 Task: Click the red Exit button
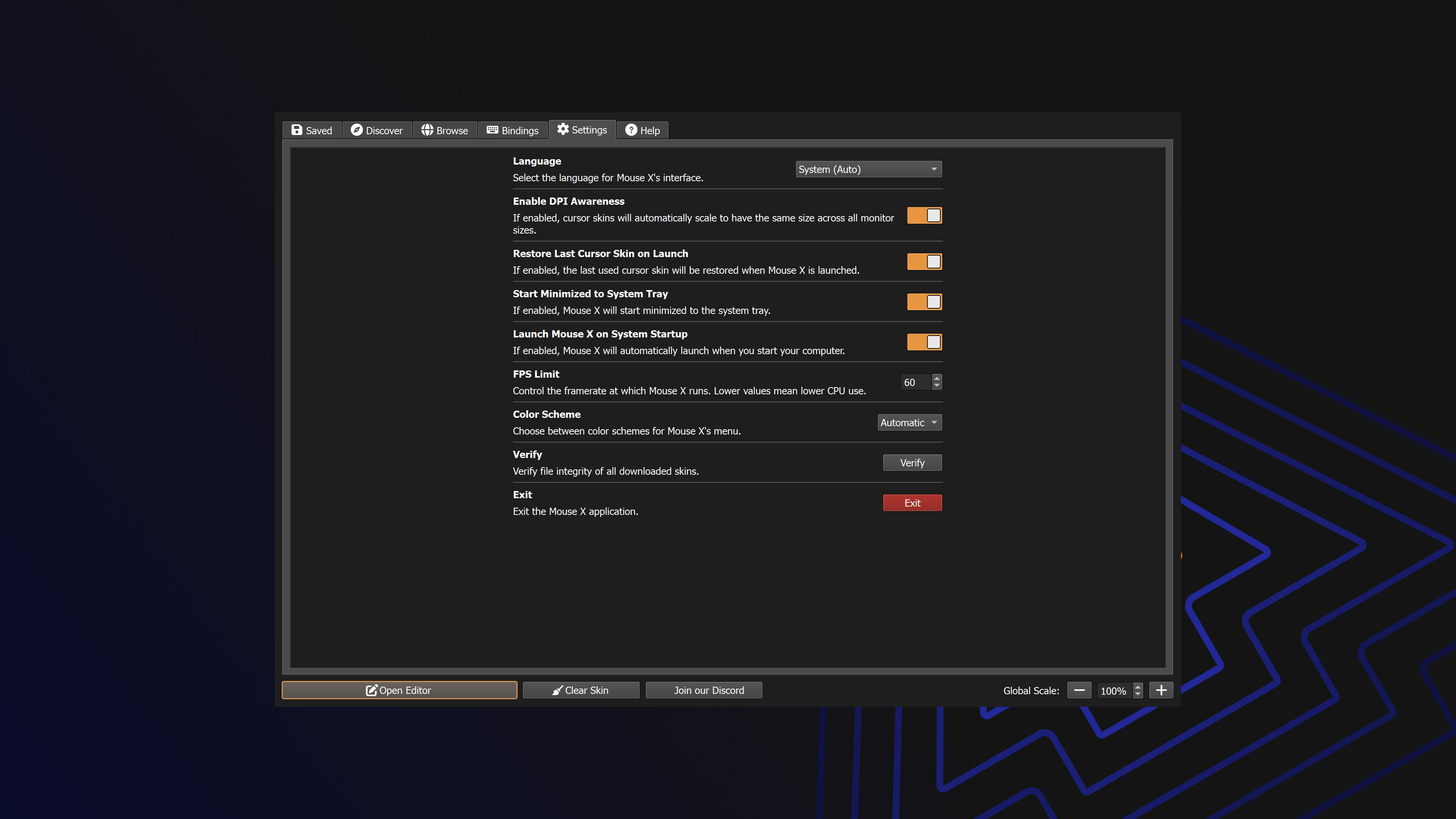click(912, 503)
